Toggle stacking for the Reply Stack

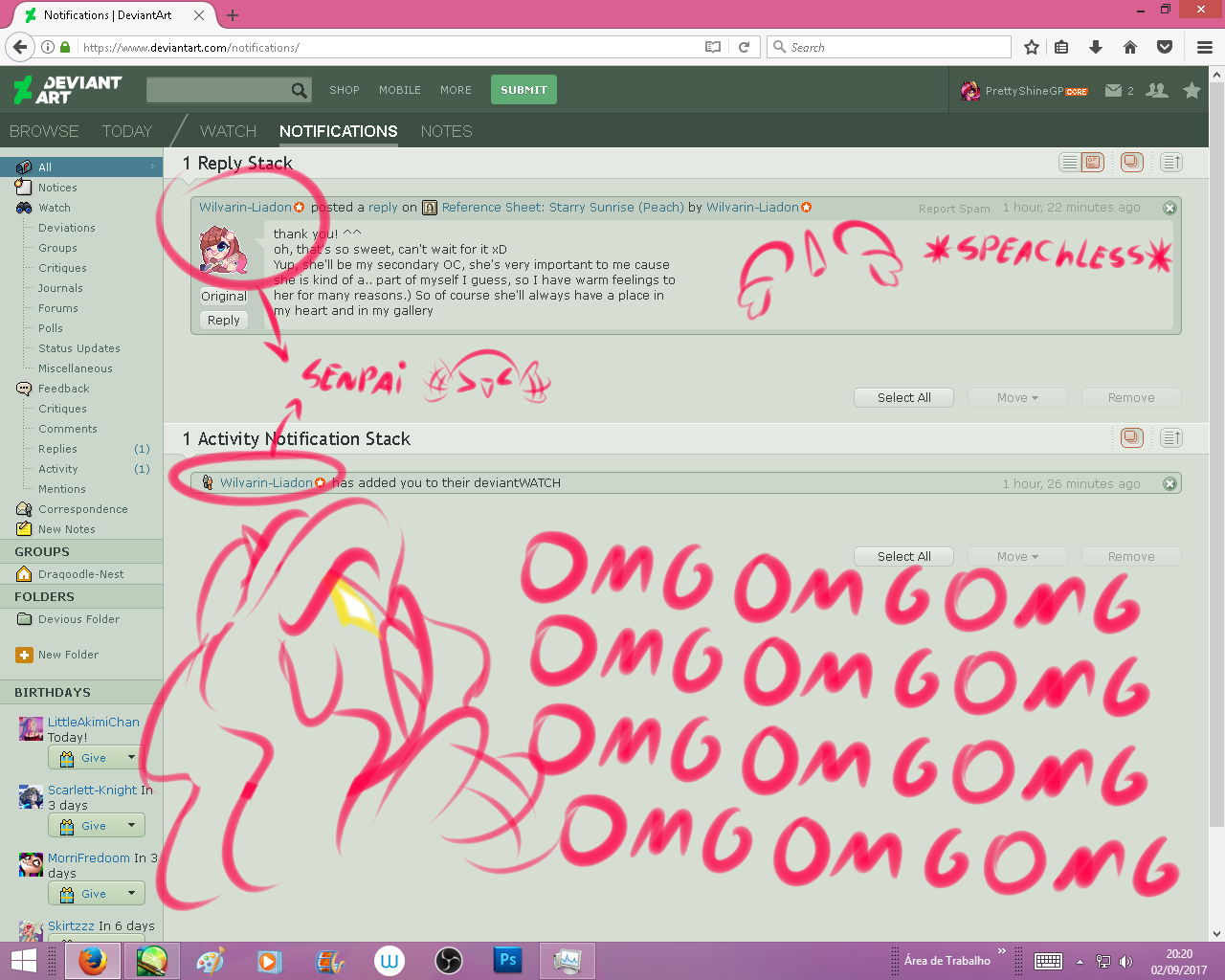(1132, 163)
